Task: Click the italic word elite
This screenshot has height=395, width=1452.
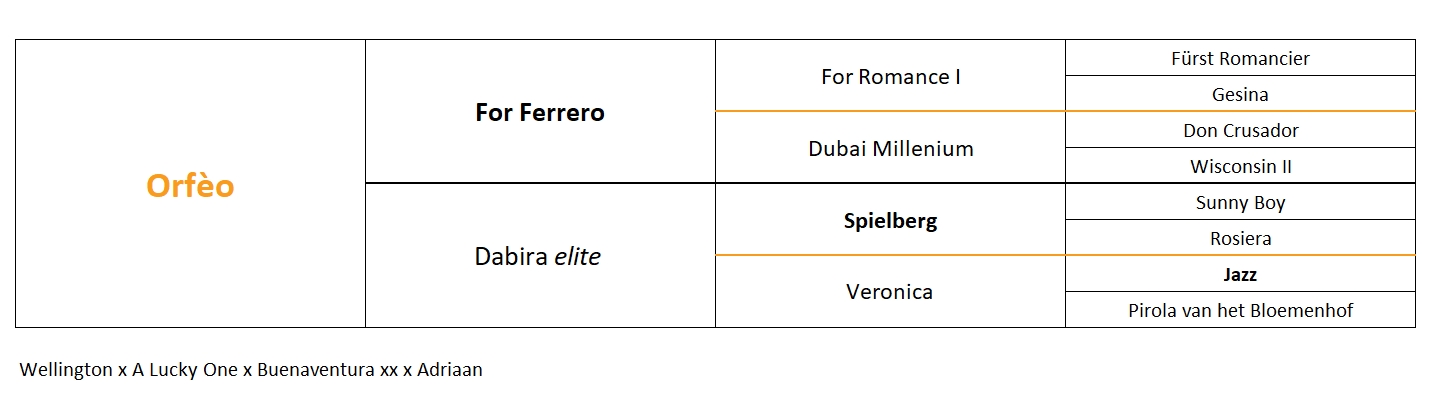Action: [577, 257]
